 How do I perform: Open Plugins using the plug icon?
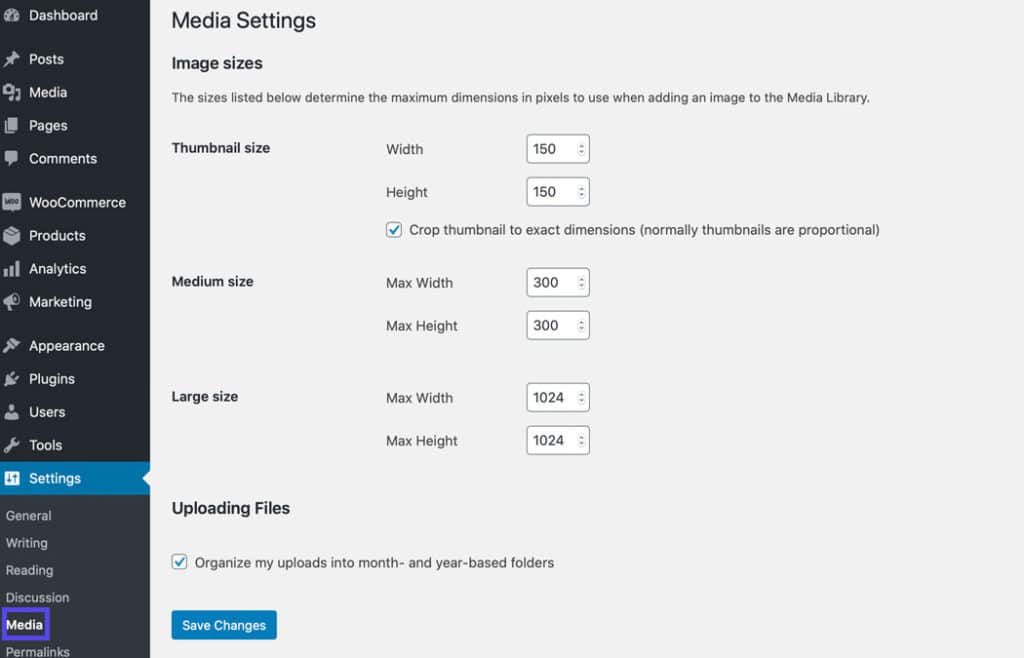(x=13, y=378)
